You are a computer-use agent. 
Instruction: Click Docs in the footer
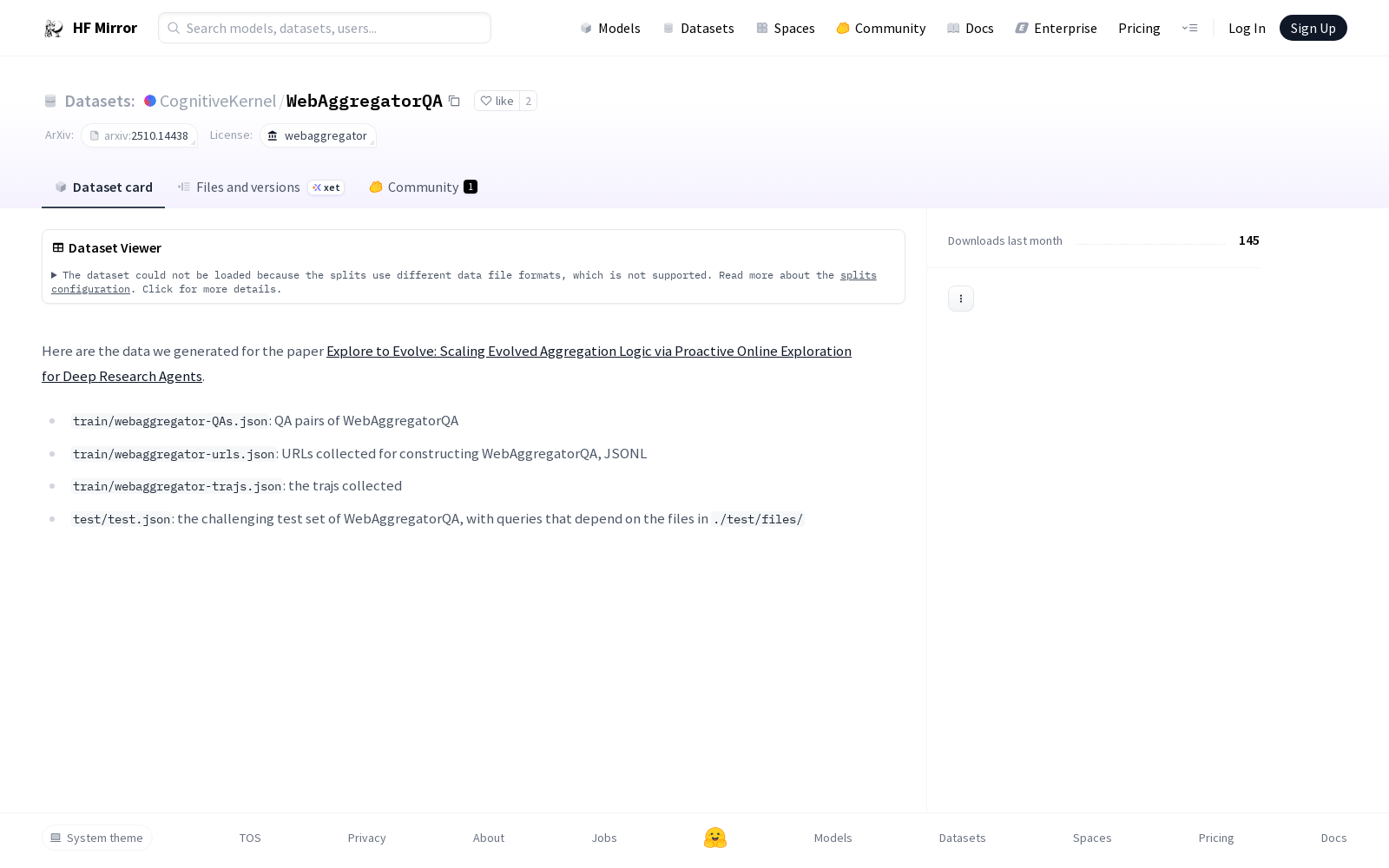coord(1334,838)
